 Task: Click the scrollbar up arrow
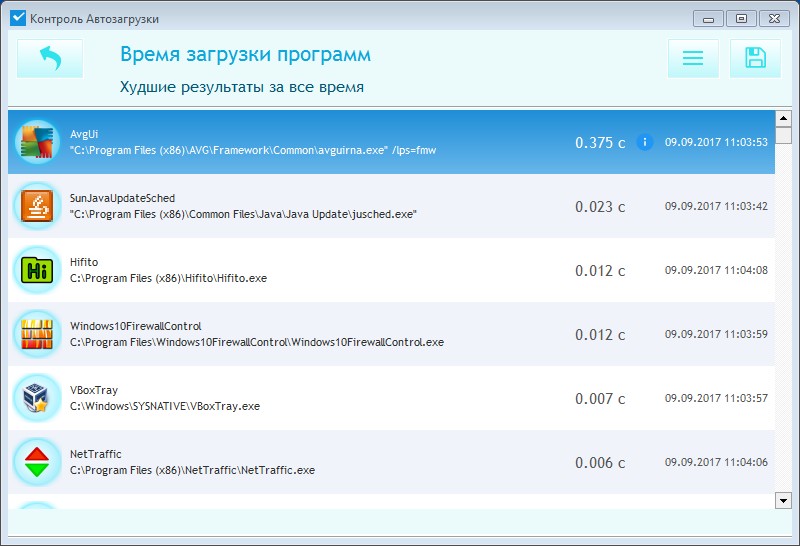(x=783, y=119)
